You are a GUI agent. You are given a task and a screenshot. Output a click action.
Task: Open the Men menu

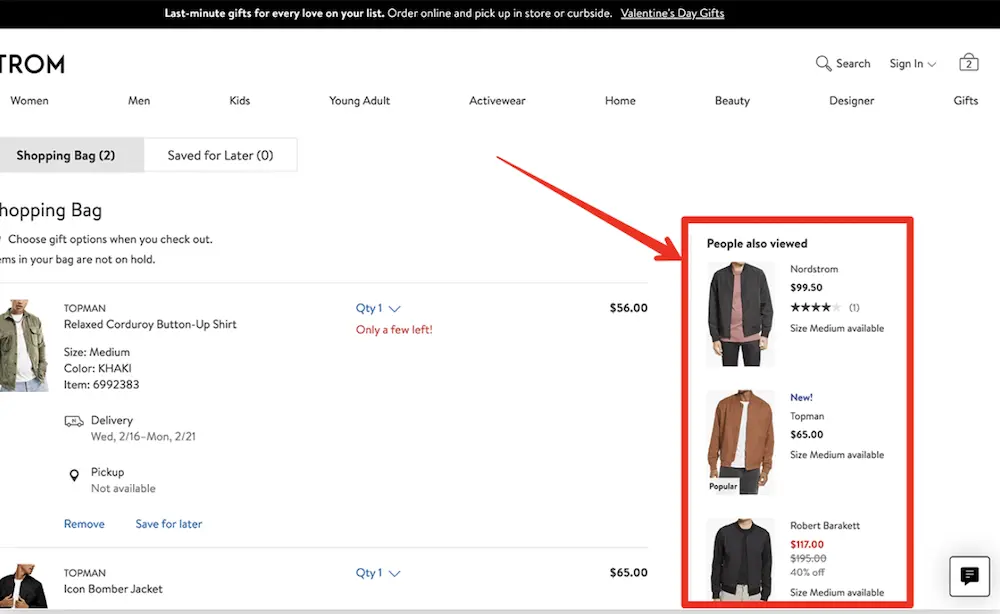point(139,100)
